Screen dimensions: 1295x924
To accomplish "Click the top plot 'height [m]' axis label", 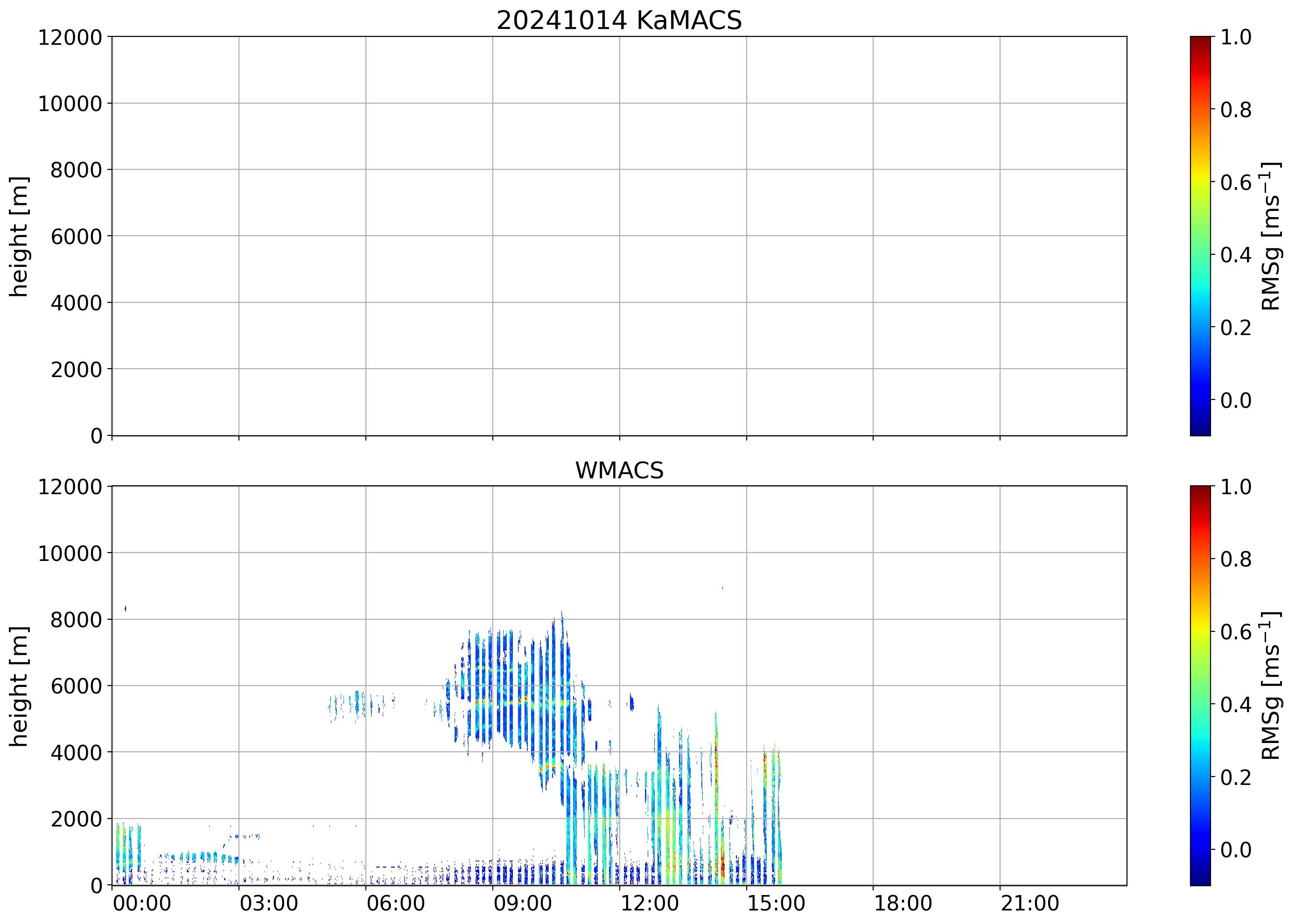I will coord(19,236).
